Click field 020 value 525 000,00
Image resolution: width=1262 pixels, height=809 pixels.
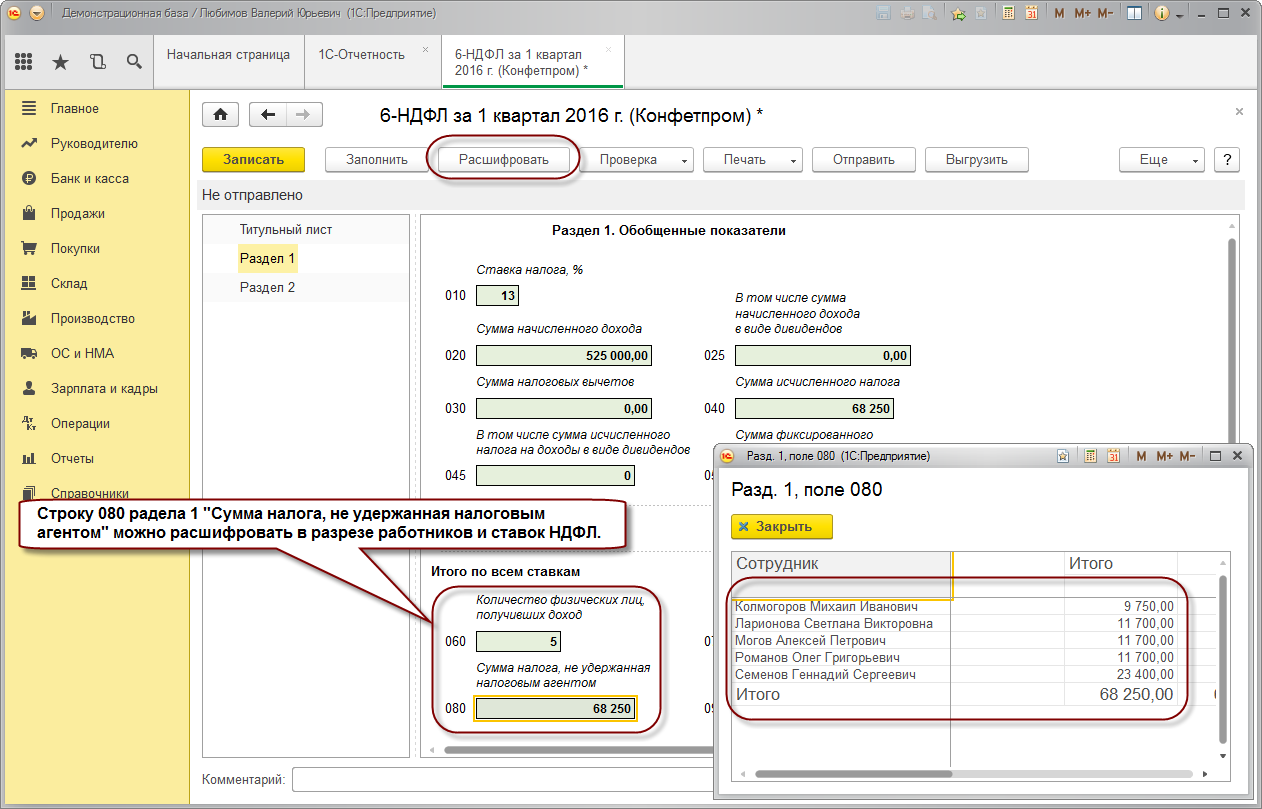point(564,356)
